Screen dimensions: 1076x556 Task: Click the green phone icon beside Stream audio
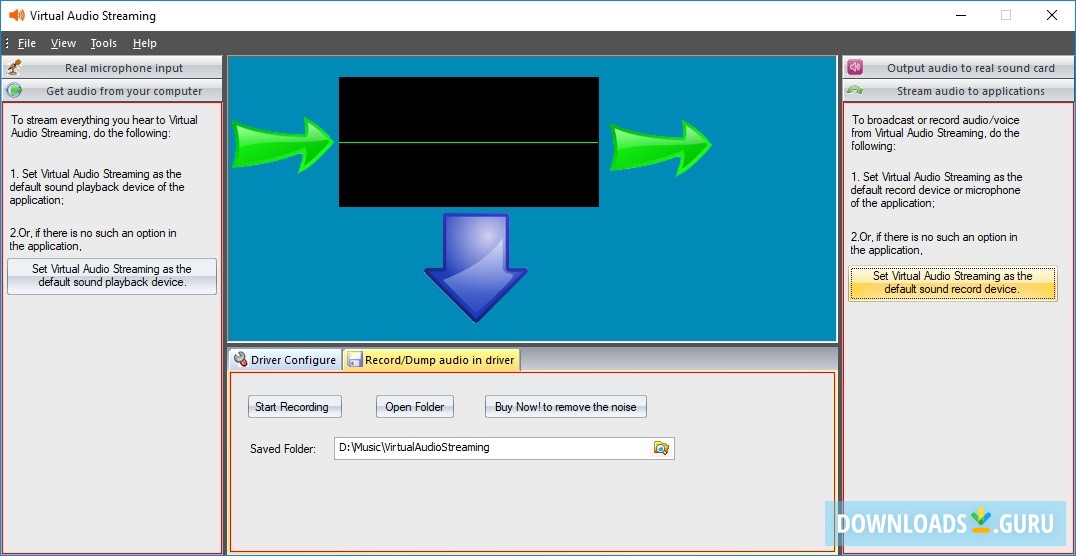pos(854,90)
